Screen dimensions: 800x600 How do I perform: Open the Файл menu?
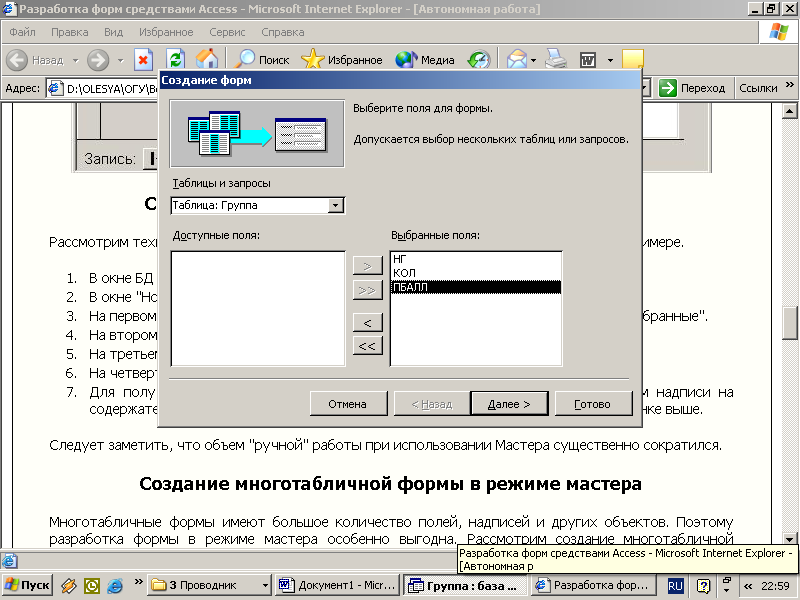tap(22, 32)
